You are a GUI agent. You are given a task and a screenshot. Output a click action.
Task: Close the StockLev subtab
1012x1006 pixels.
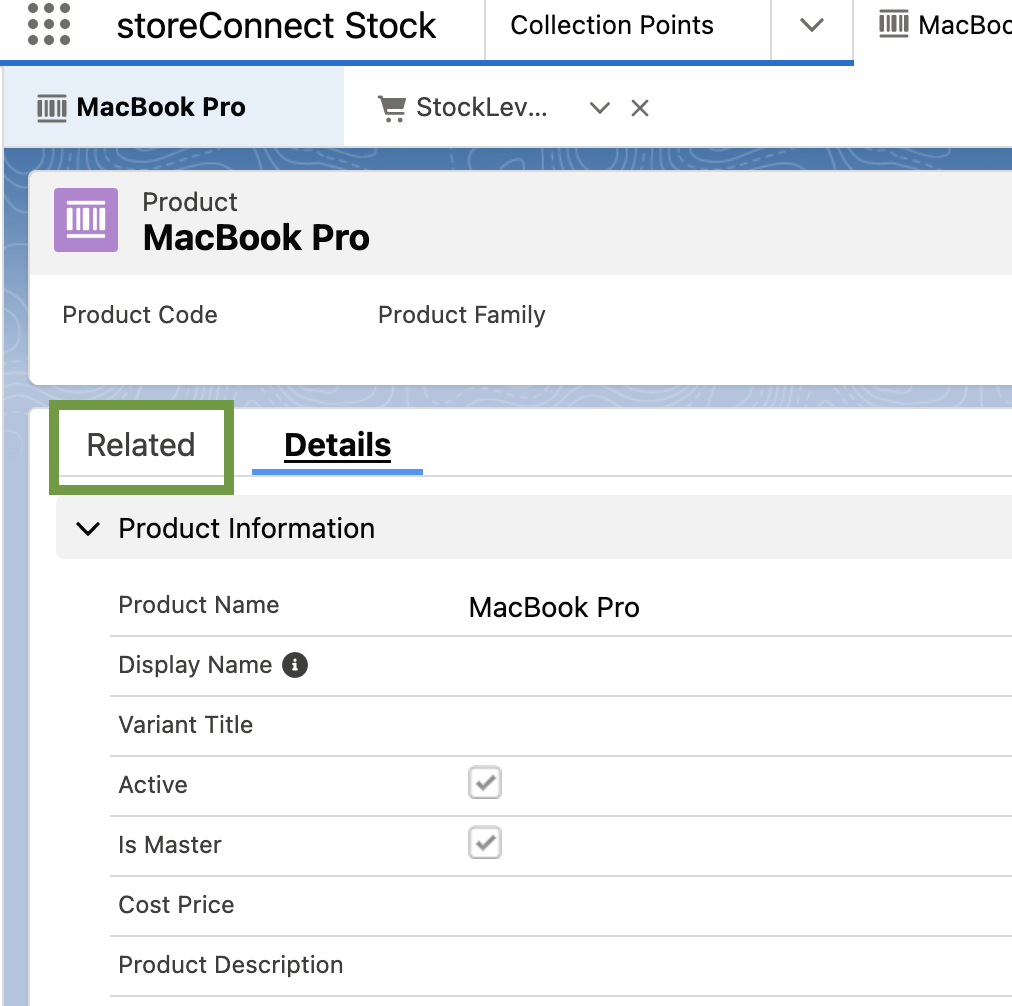pos(640,108)
